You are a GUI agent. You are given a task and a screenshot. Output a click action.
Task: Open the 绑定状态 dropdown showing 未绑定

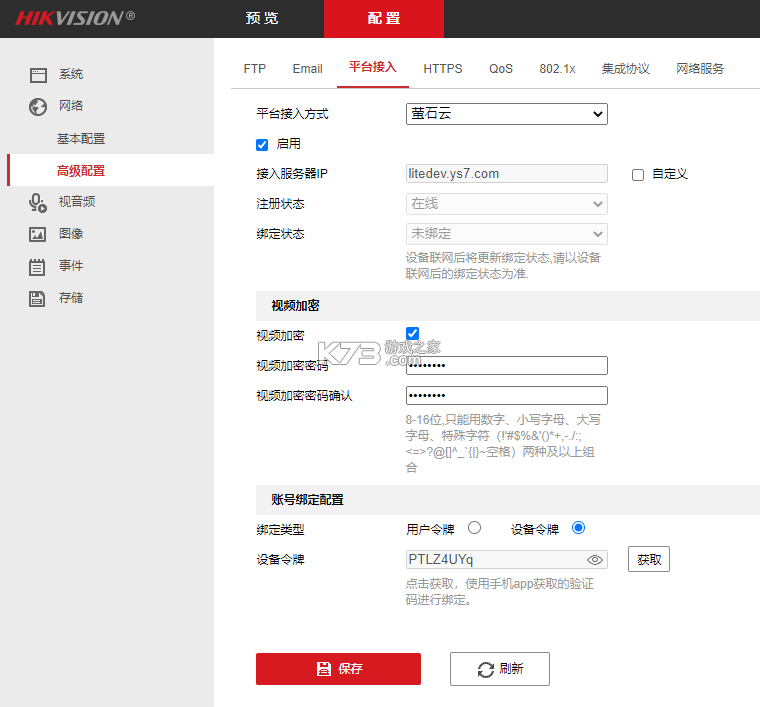pyautogui.click(x=507, y=234)
